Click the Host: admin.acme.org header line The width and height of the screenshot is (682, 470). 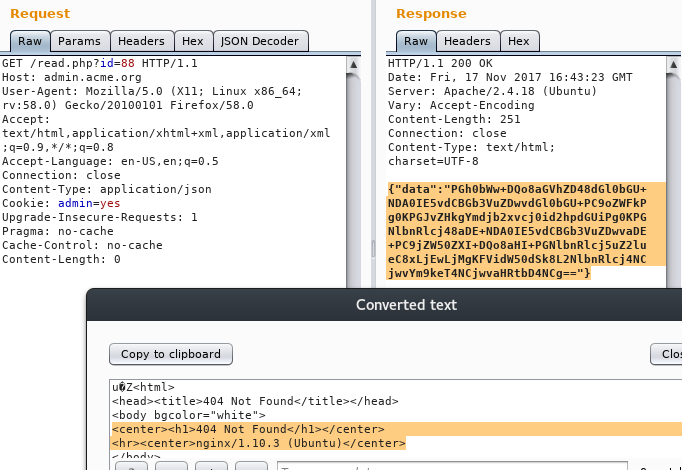(x=72, y=77)
